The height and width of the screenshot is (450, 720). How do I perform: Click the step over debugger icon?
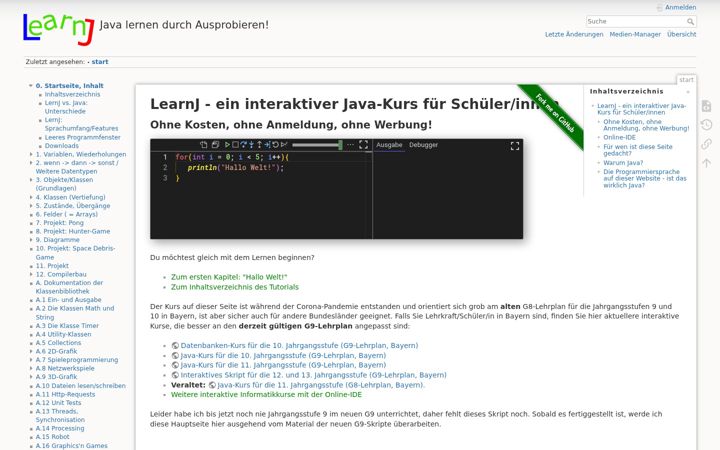243,145
